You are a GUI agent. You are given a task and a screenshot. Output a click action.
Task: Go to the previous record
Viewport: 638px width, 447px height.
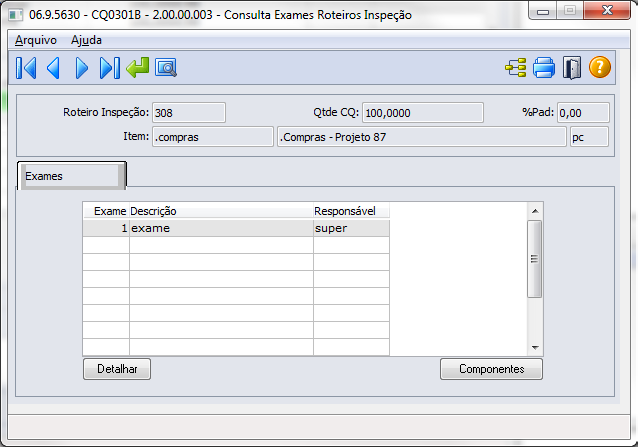(x=54, y=68)
